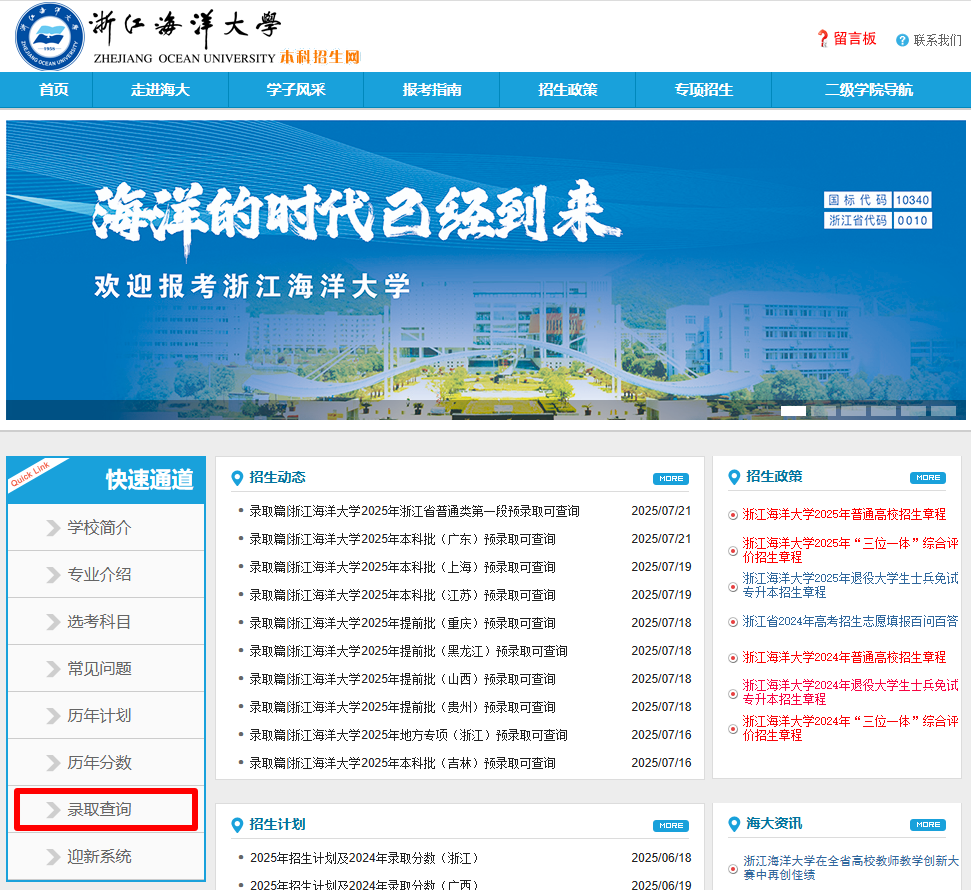Click the pin icon next to 招生动态
971x890 pixels.
tap(237, 478)
